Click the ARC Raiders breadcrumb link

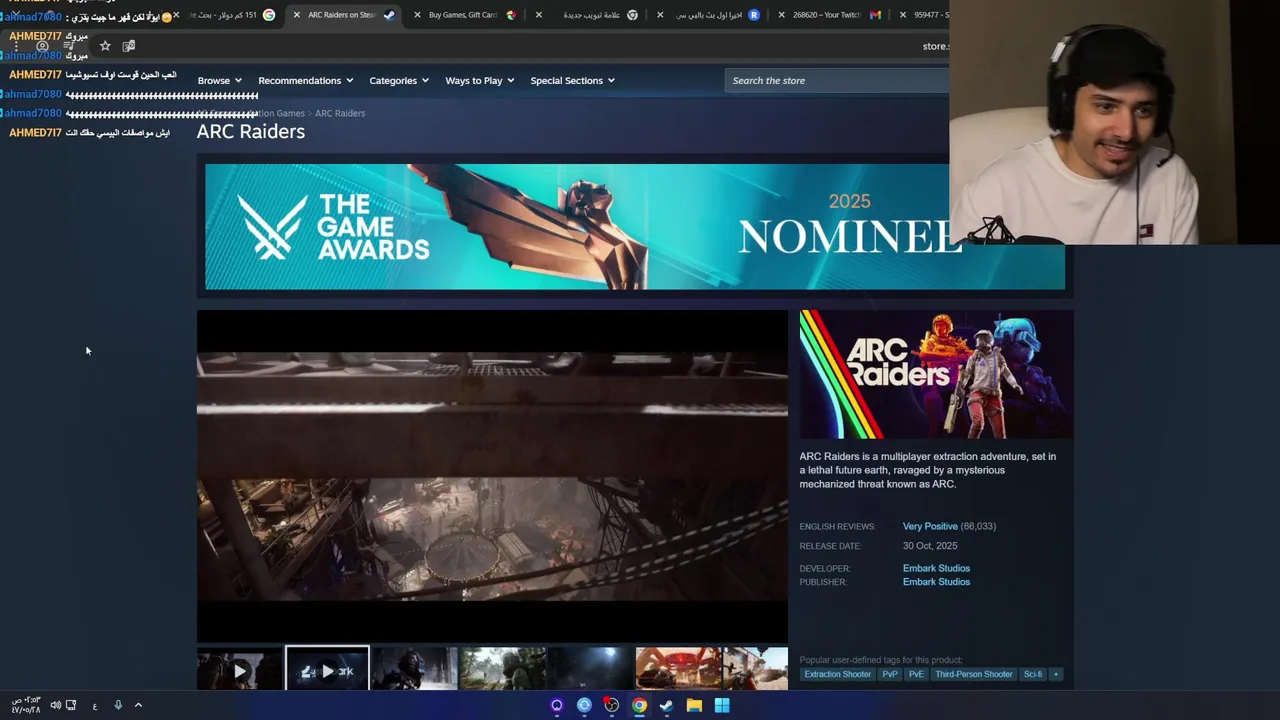340,113
